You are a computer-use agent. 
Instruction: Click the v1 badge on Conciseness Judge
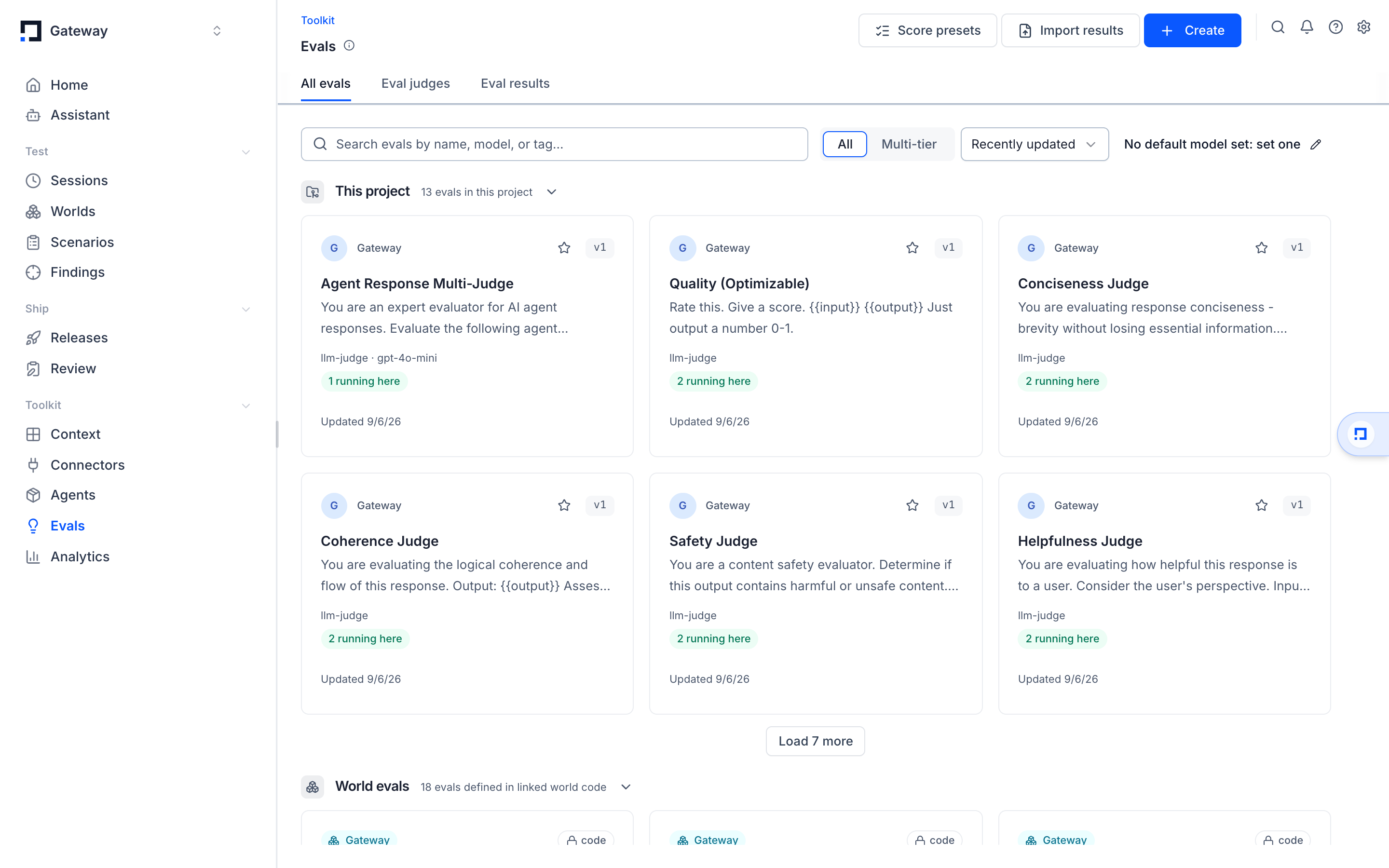pos(1296,247)
